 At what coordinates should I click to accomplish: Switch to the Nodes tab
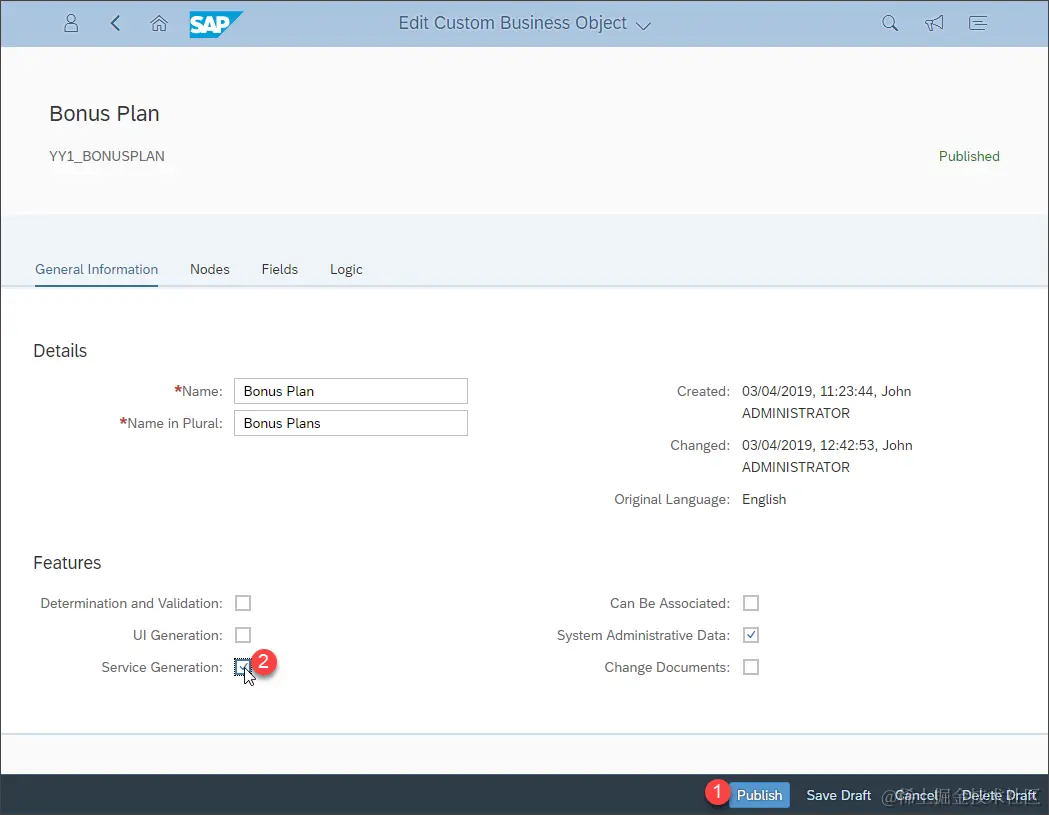pos(209,269)
